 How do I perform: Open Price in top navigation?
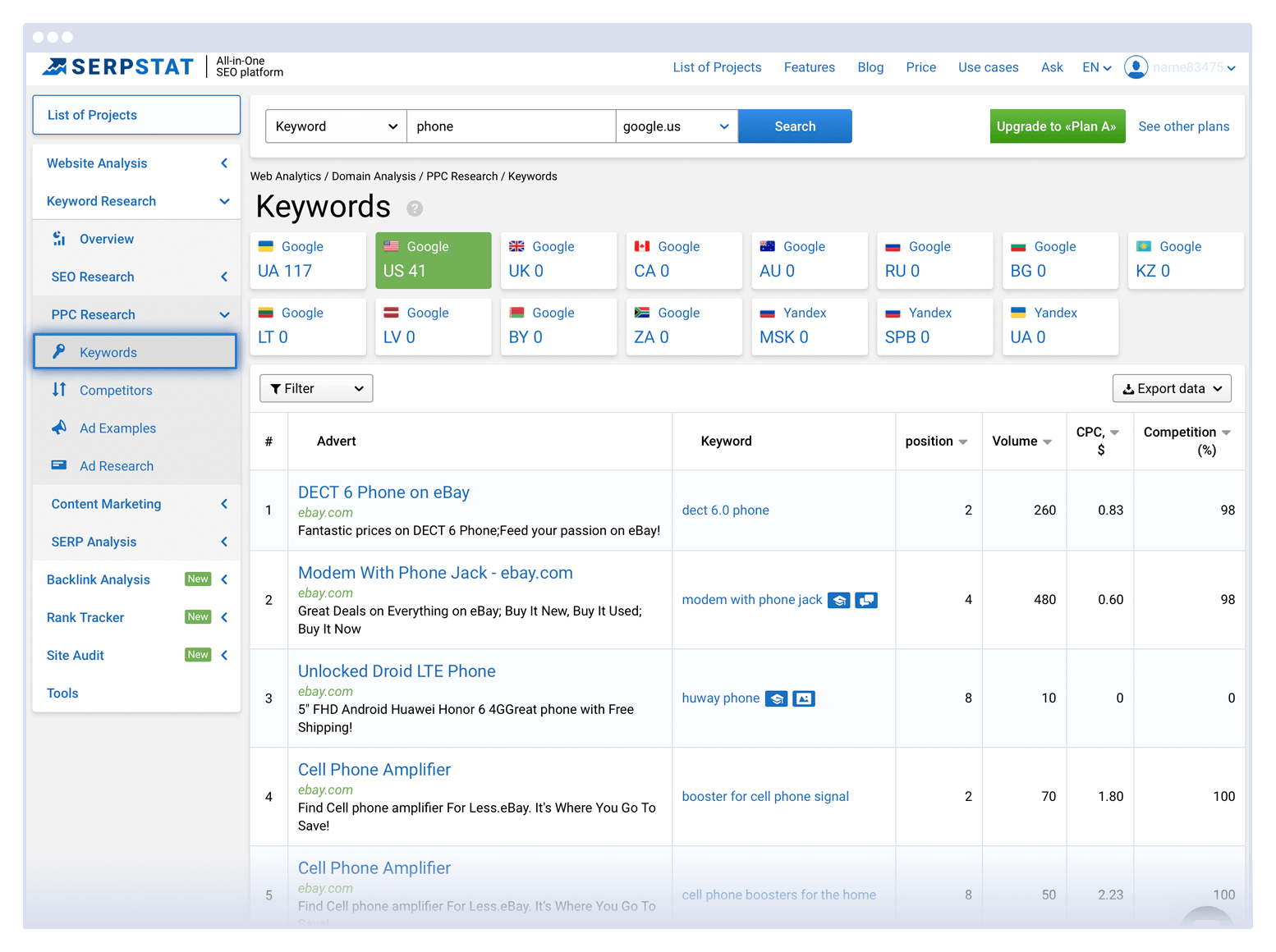pyautogui.click(x=920, y=67)
